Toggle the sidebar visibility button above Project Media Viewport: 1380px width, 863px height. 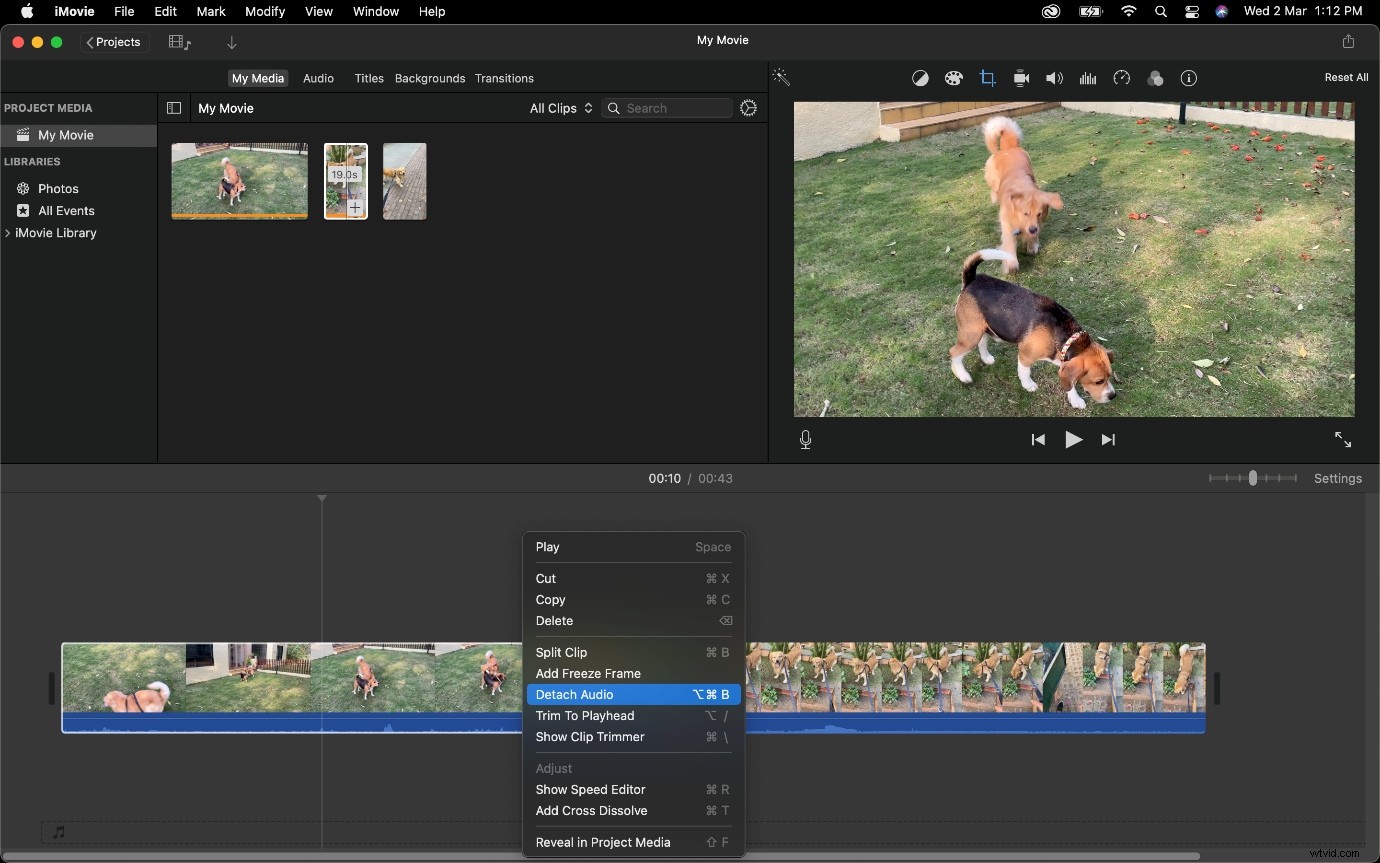(174, 108)
